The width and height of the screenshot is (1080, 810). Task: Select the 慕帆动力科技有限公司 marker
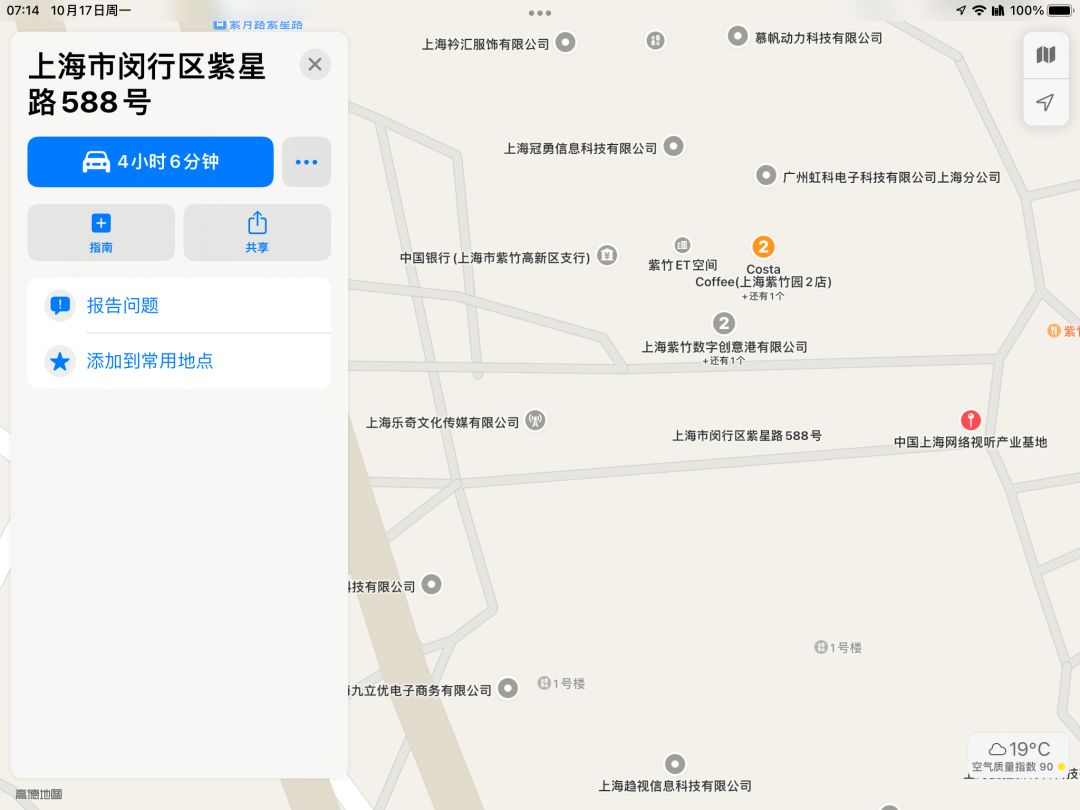click(x=737, y=36)
